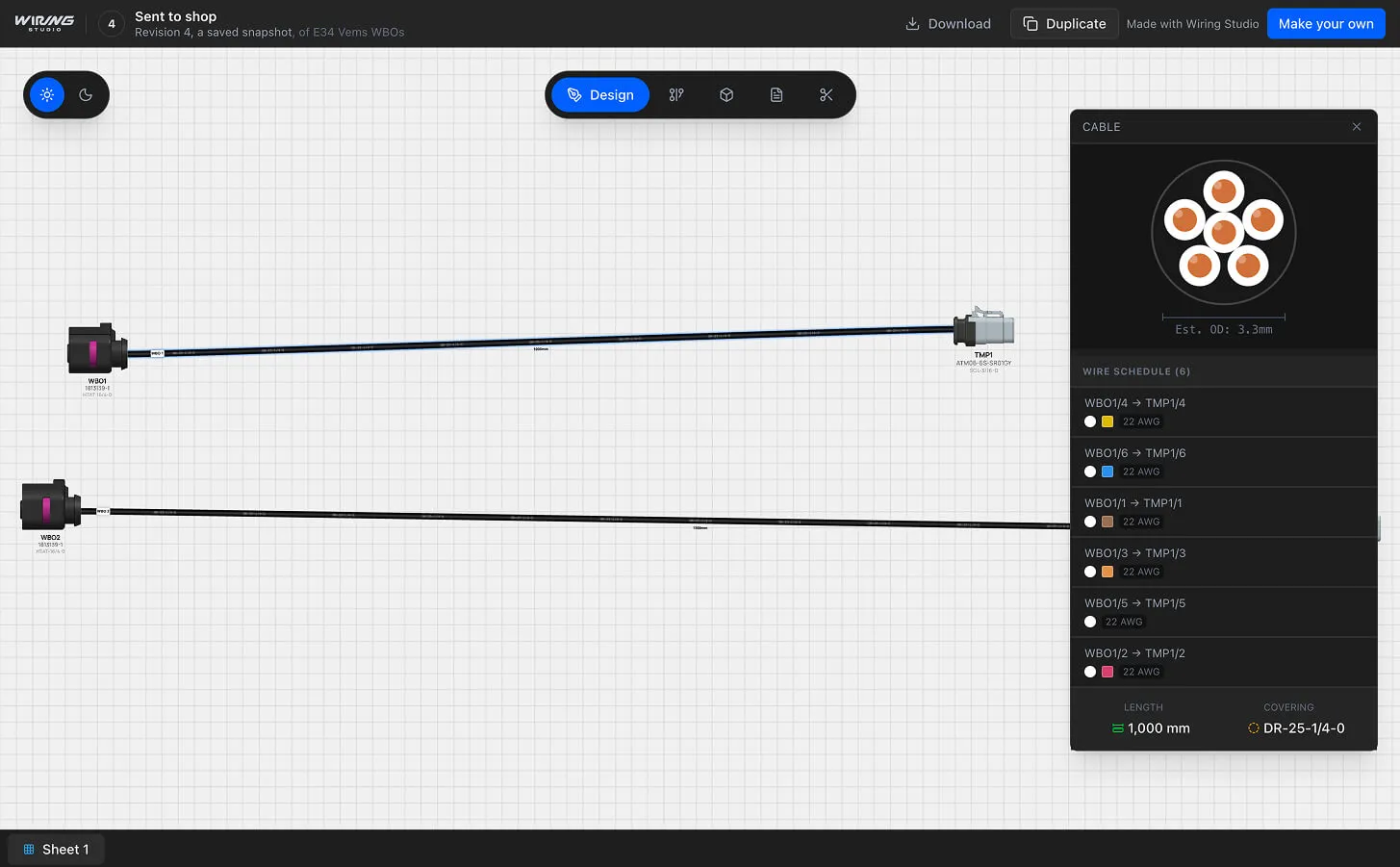Click the Download button
This screenshot has width=1400, height=867.
point(948,23)
